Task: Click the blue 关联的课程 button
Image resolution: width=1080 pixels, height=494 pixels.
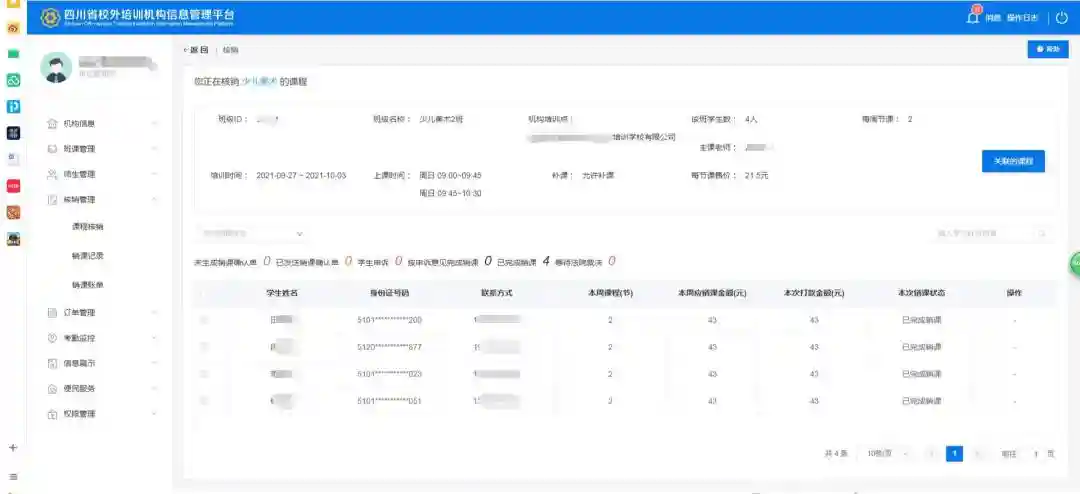Action: coord(1013,161)
